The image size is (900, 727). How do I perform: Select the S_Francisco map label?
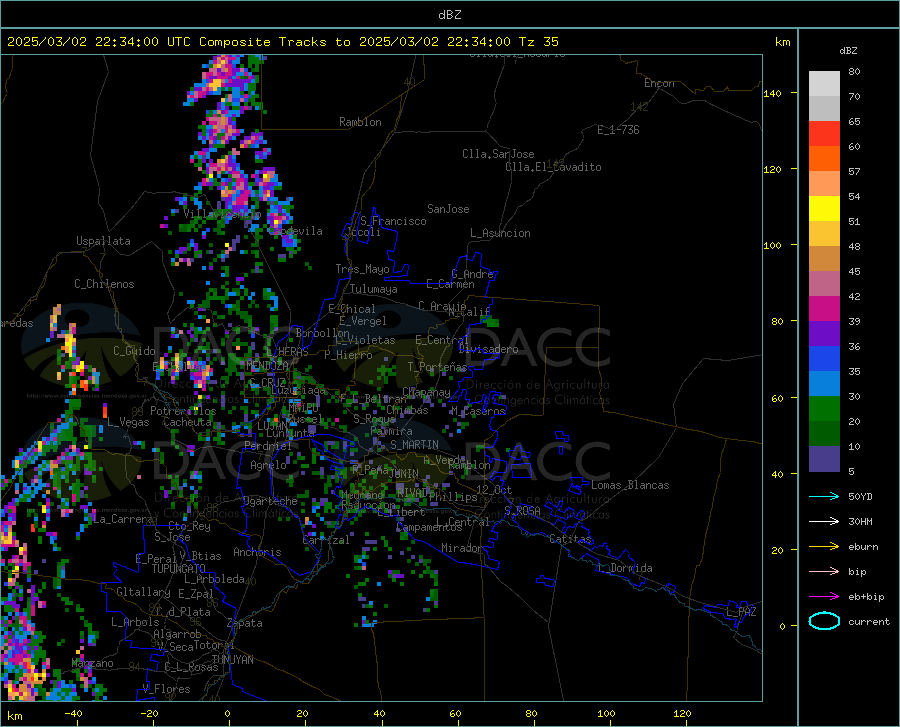(393, 221)
